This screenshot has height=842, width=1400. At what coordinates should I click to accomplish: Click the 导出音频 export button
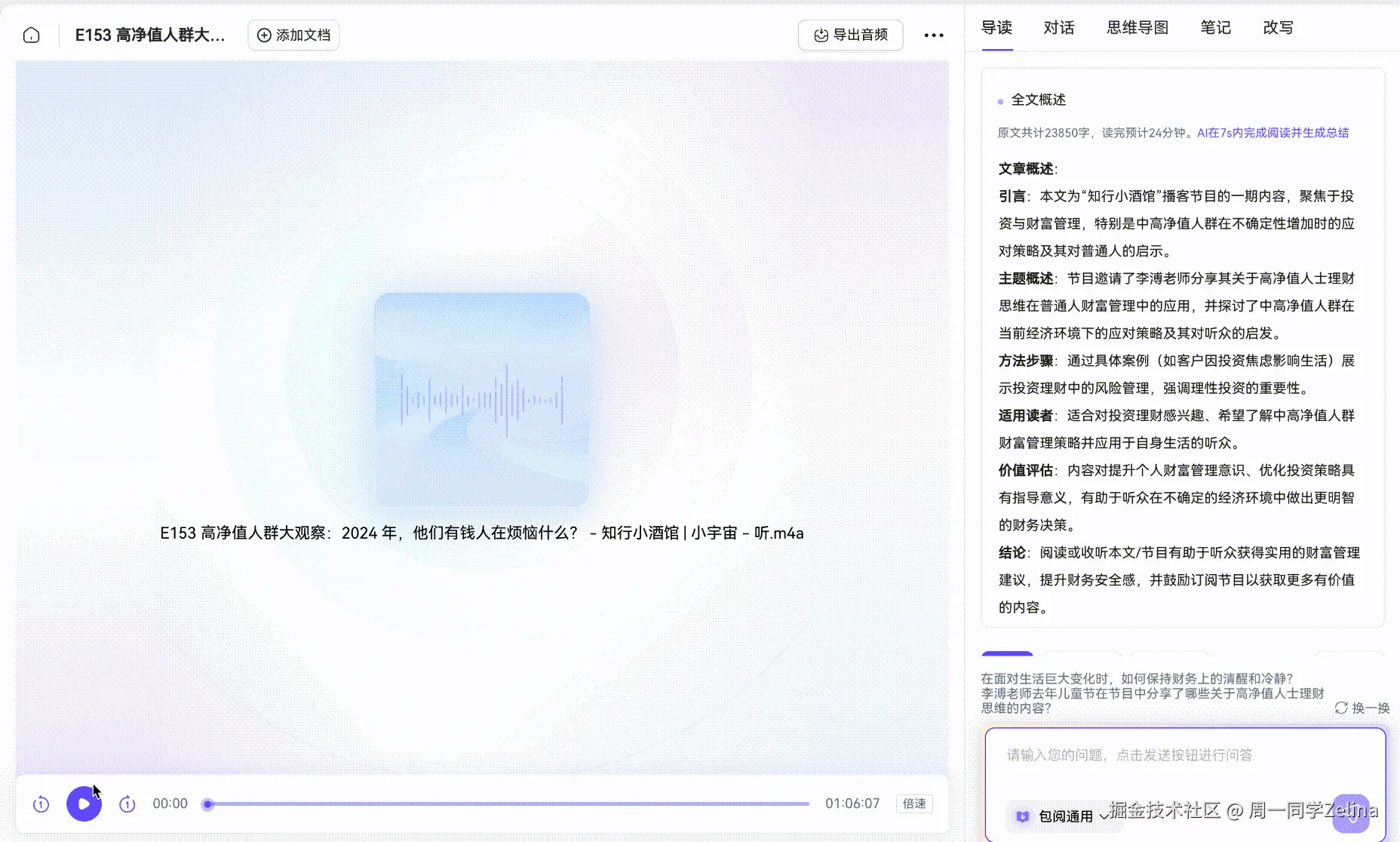pyautogui.click(x=850, y=35)
